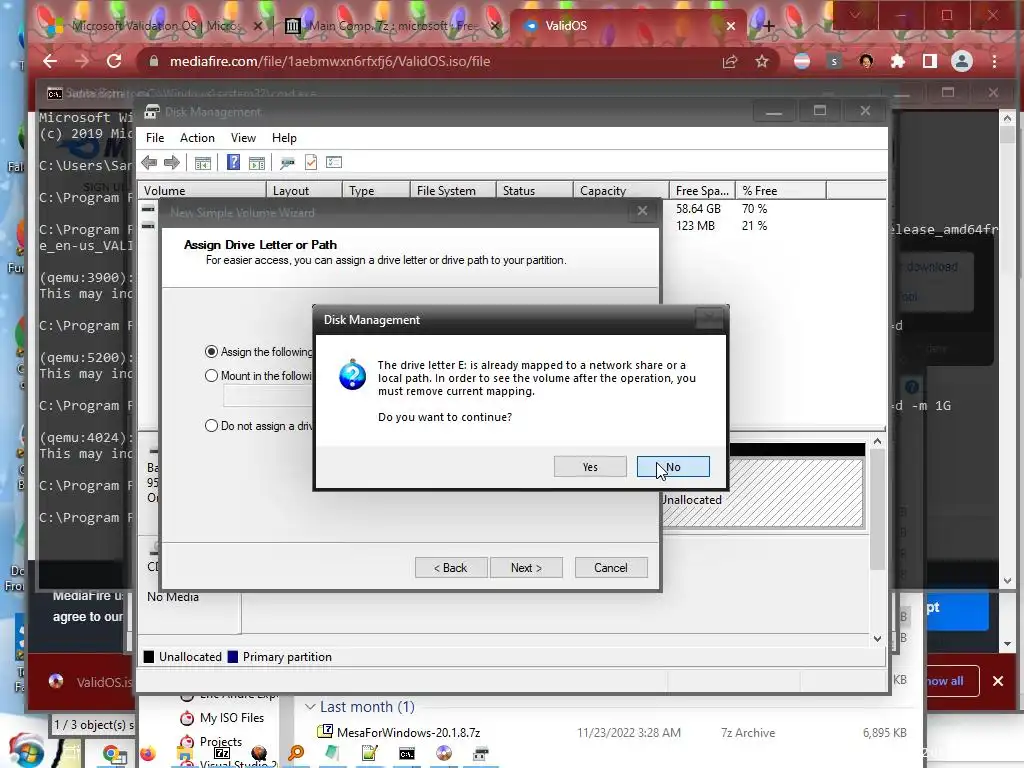Collapse the Last month (1) group

click(311, 707)
